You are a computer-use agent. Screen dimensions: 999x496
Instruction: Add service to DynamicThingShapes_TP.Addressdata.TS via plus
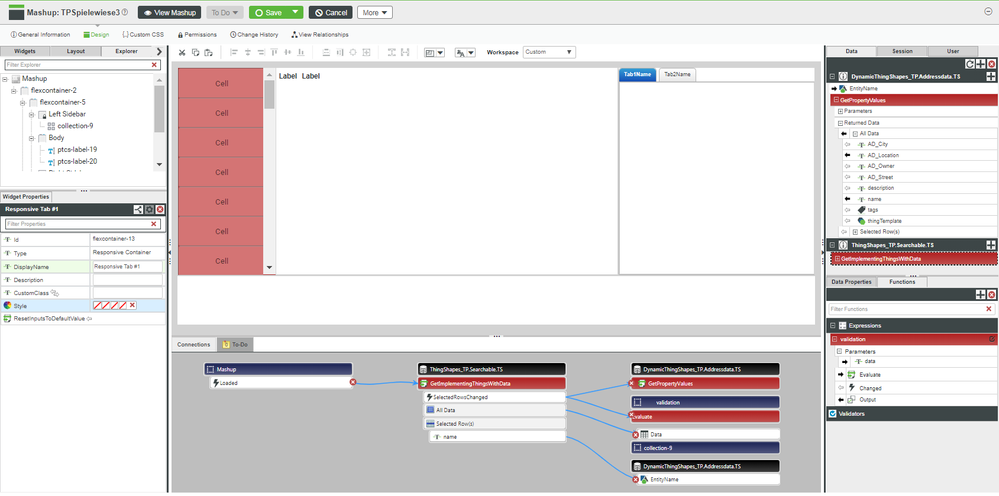(991, 76)
